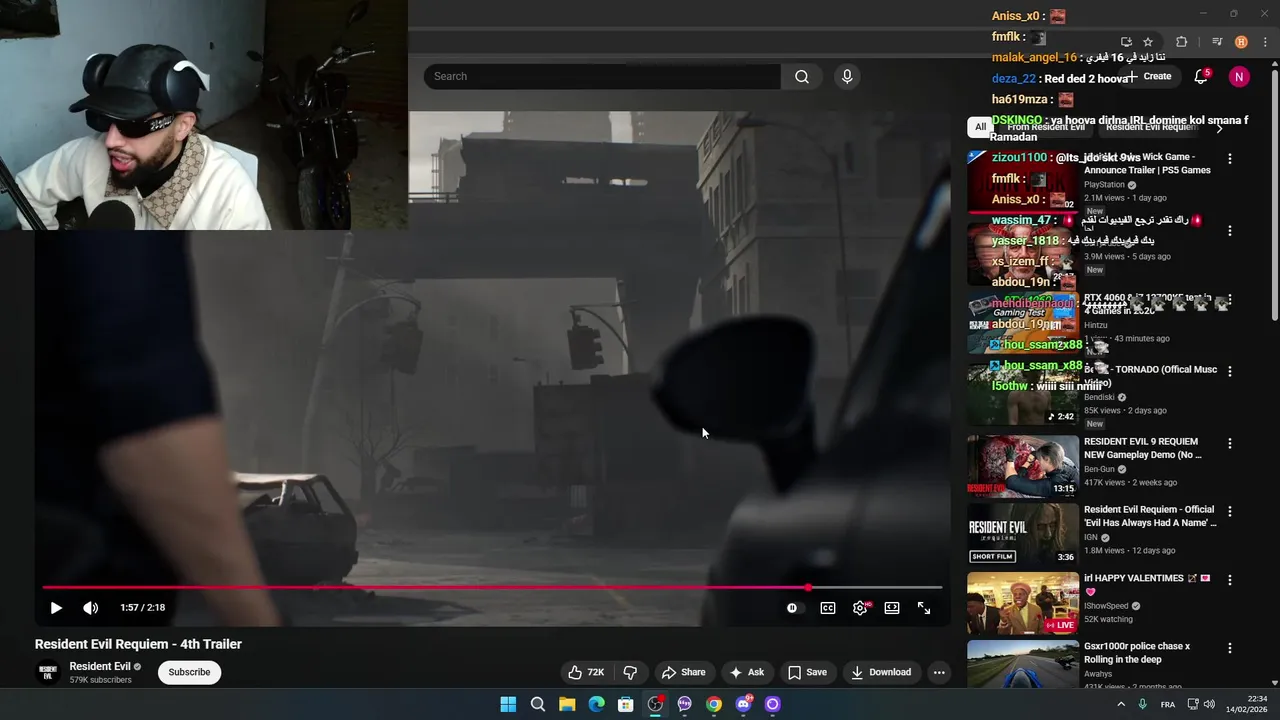
Task: Show more filter chips with the arrow
Action: 1219,128
